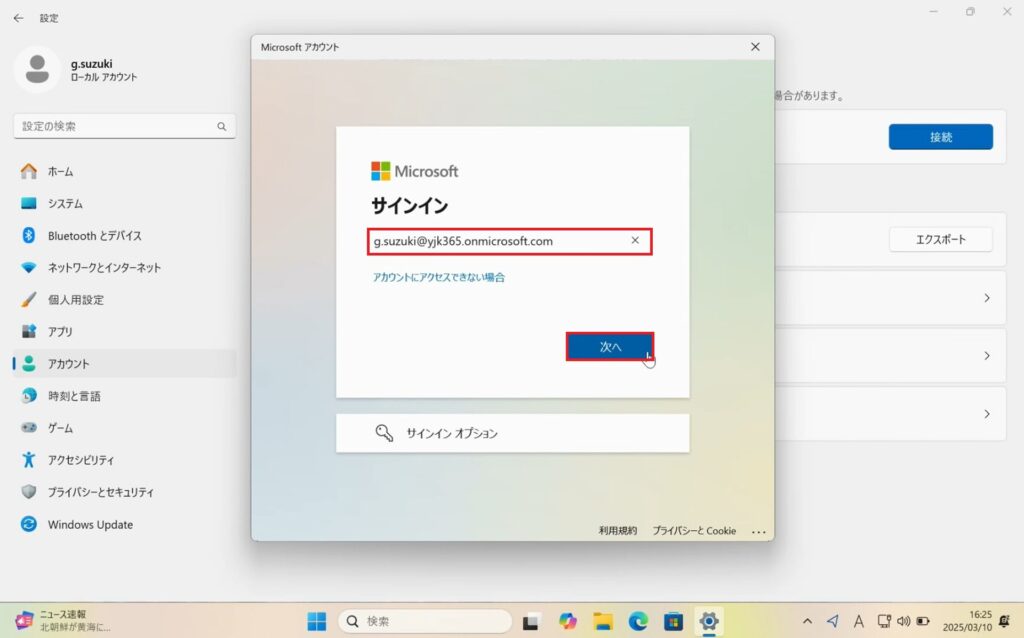The height and width of the screenshot is (638, 1024).
Task: Open Microsoft Store from the taskbar
Action: coord(673,621)
